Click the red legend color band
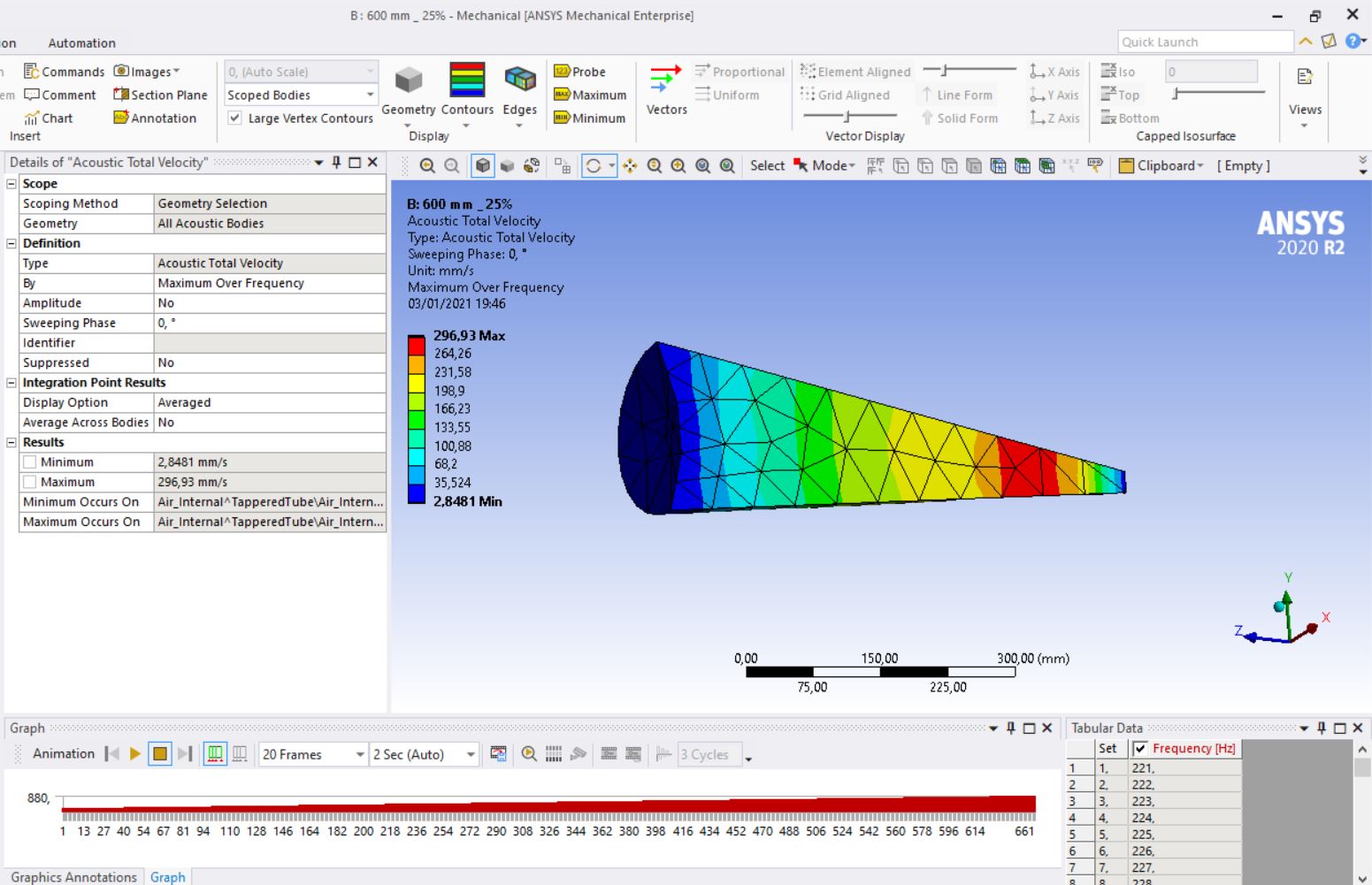This screenshot has width=1372, height=885. tap(417, 345)
